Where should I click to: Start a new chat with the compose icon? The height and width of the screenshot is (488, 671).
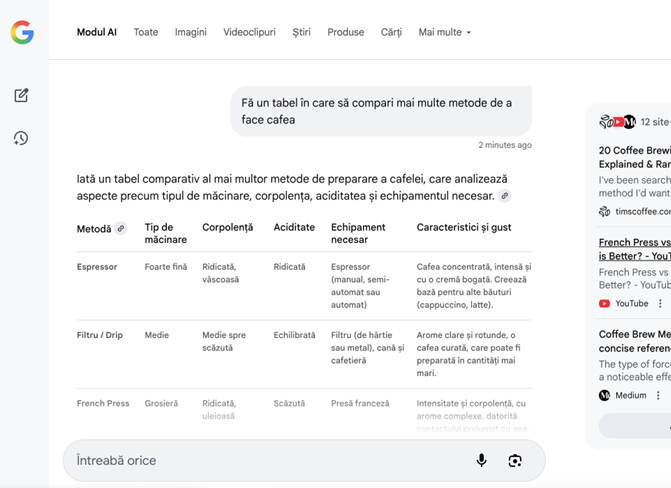[21, 96]
